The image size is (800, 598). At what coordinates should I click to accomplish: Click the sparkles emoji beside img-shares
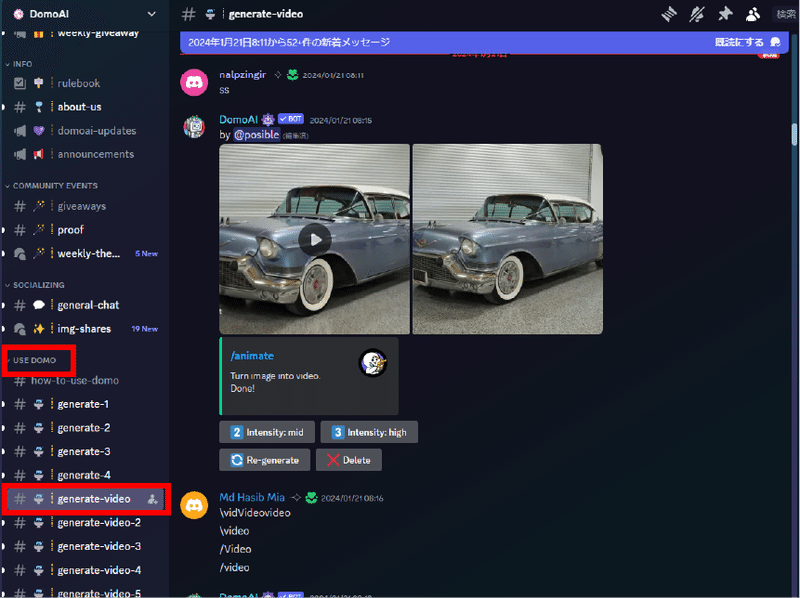38,329
